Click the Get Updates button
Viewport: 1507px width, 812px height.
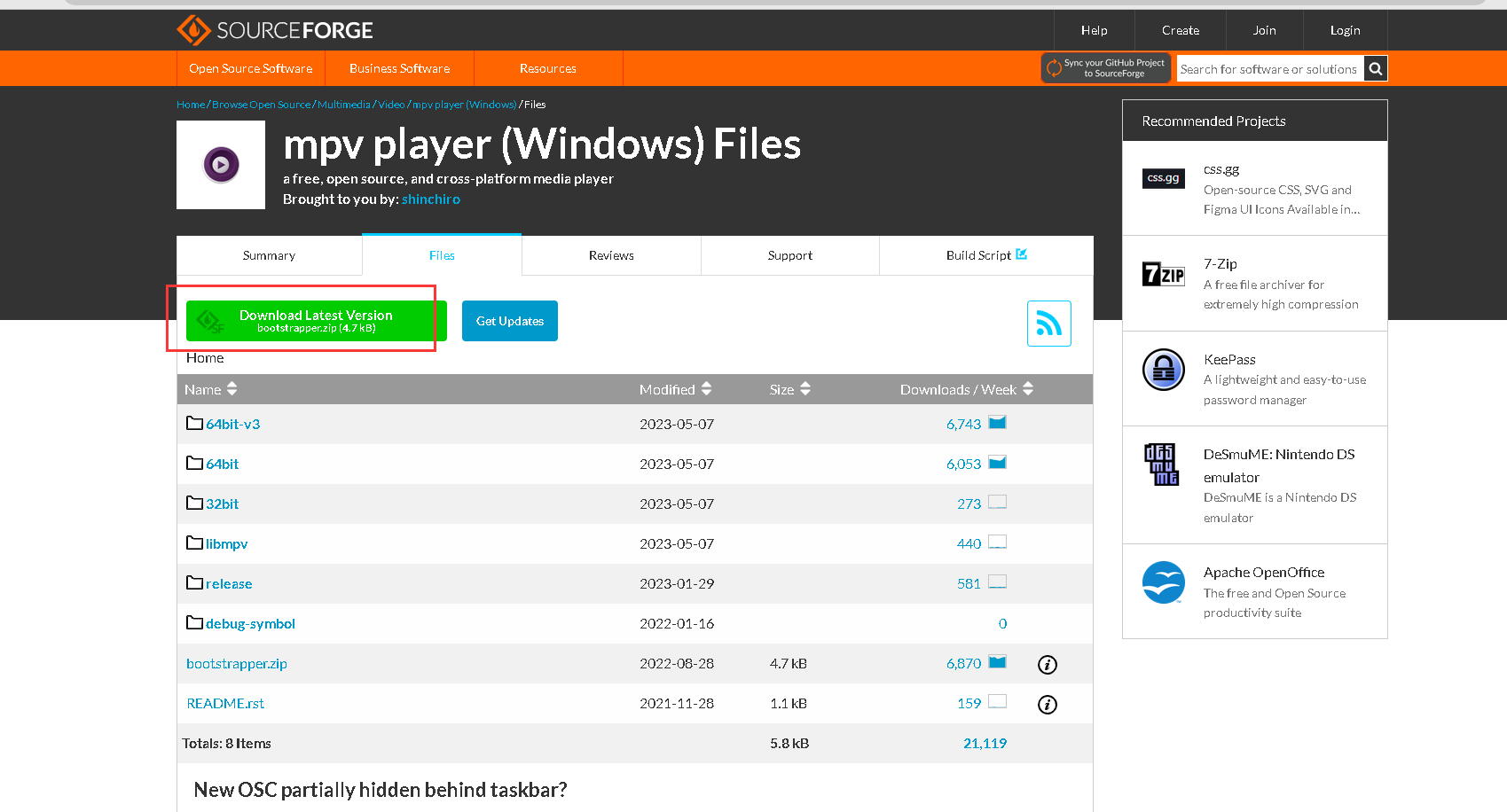[509, 321]
